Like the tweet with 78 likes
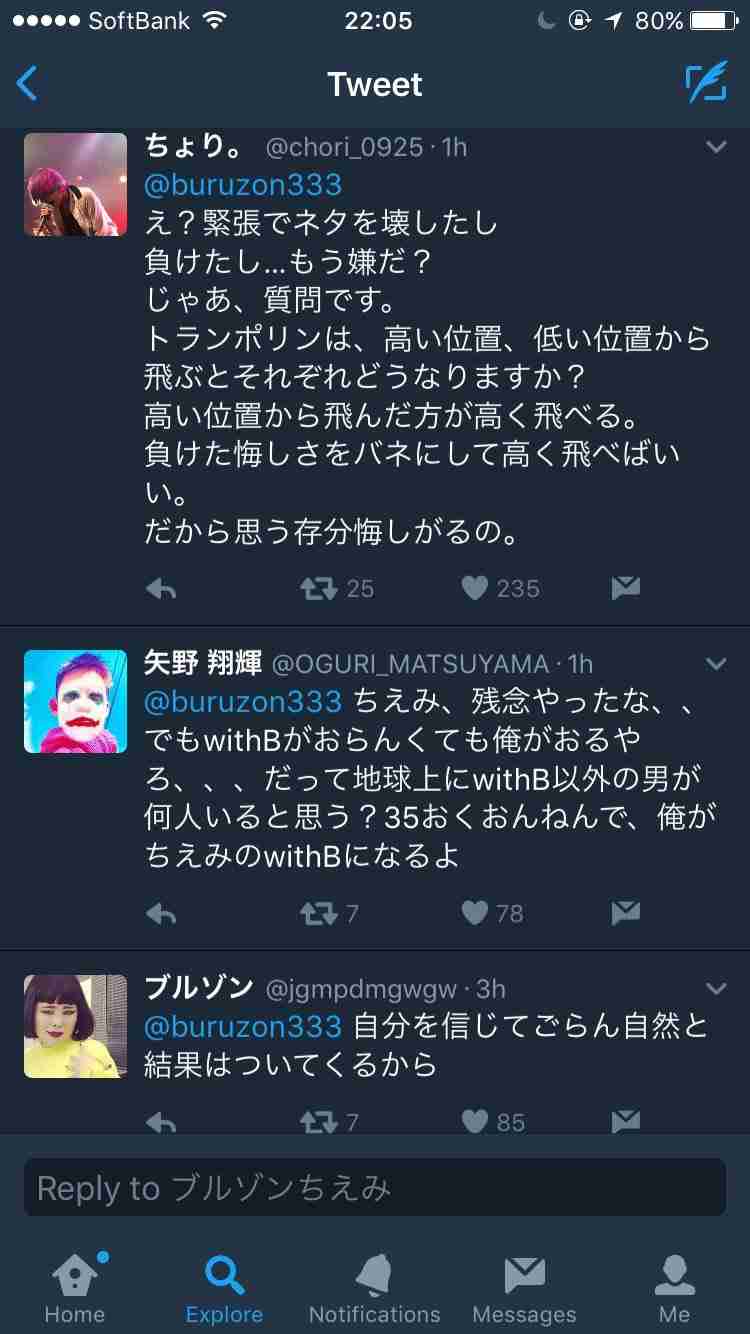Image resolution: width=750 pixels, height=1334 pixels. coord(474,913)
